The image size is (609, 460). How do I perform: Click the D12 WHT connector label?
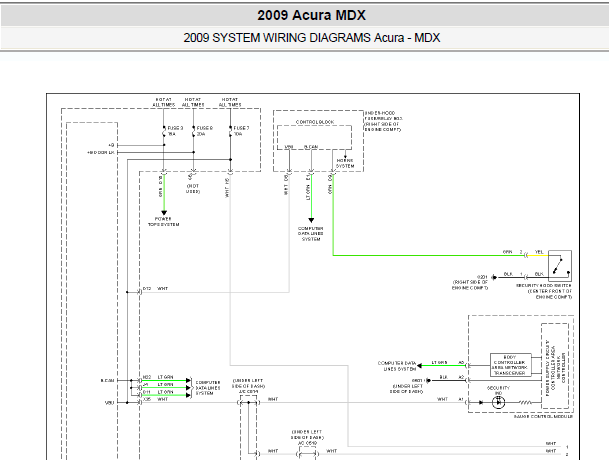click(x=155, y=289)
